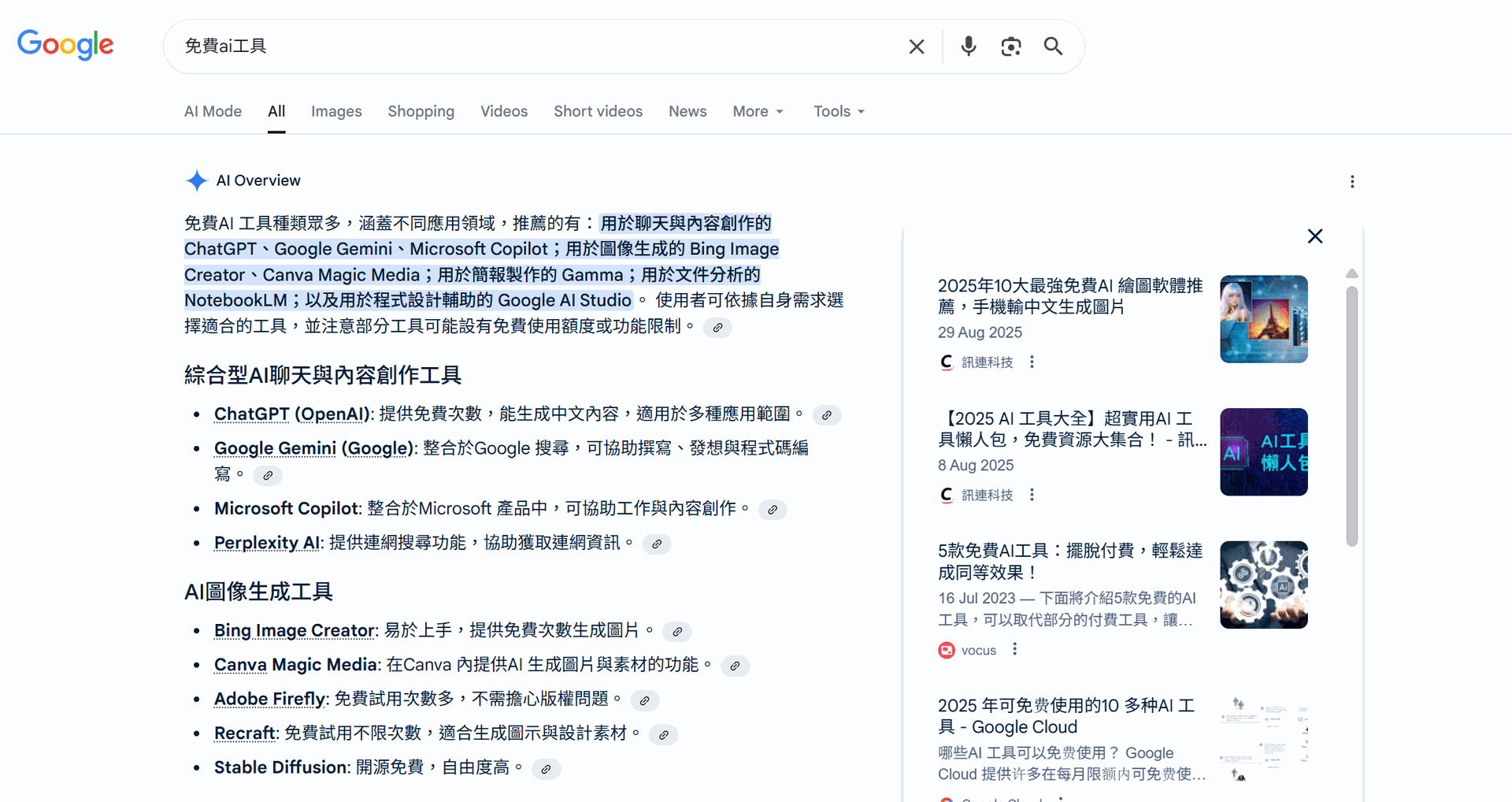Screen dimensions: 1512x802
Task: Click the source link icon next to Recraft line
Action: [664, 735]
